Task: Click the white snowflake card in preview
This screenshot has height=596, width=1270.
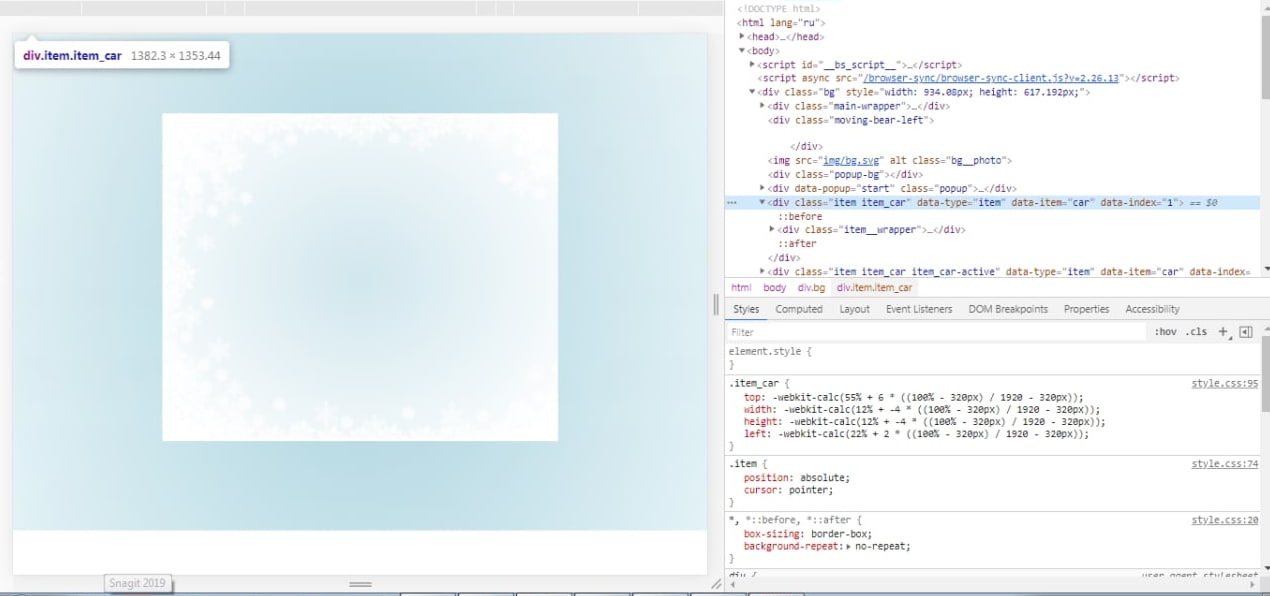Action: tap(360, 277)
